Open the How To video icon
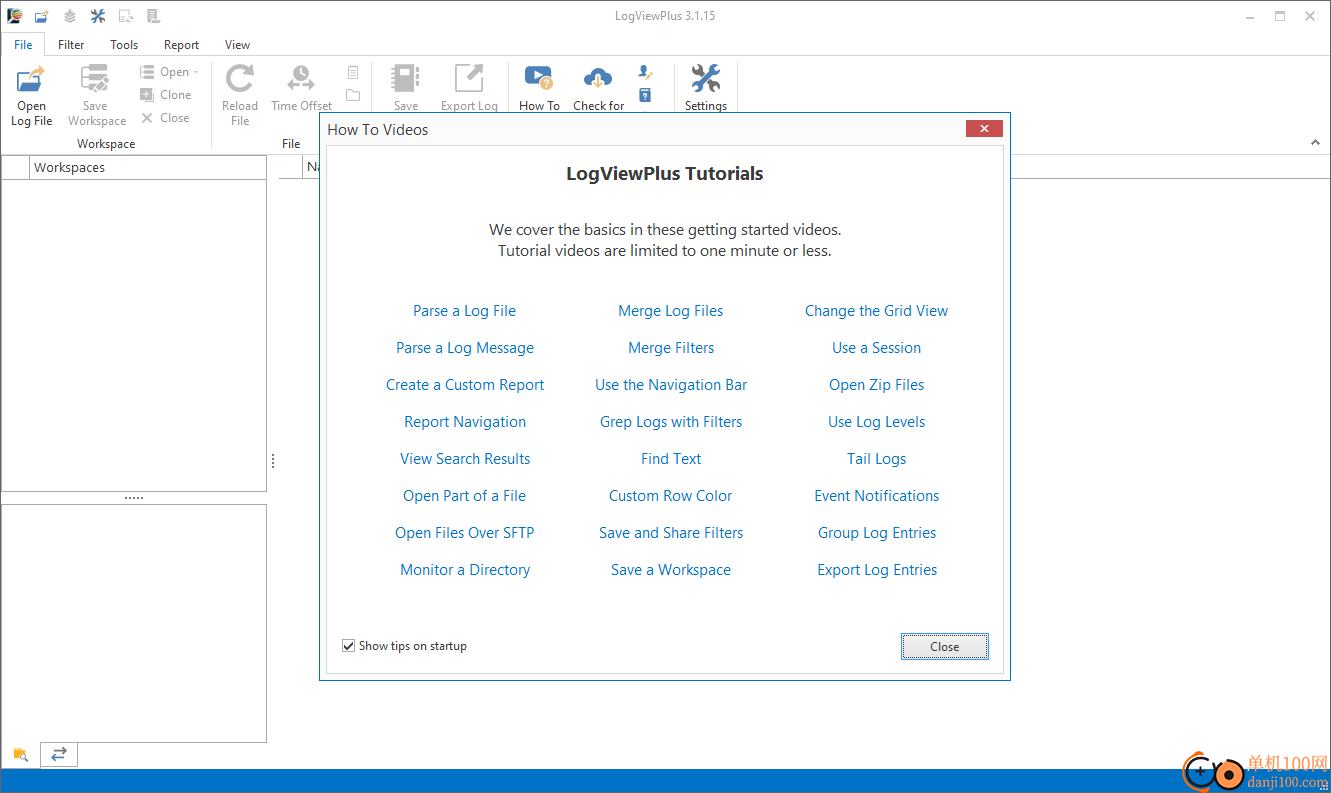 pos(538,79)
